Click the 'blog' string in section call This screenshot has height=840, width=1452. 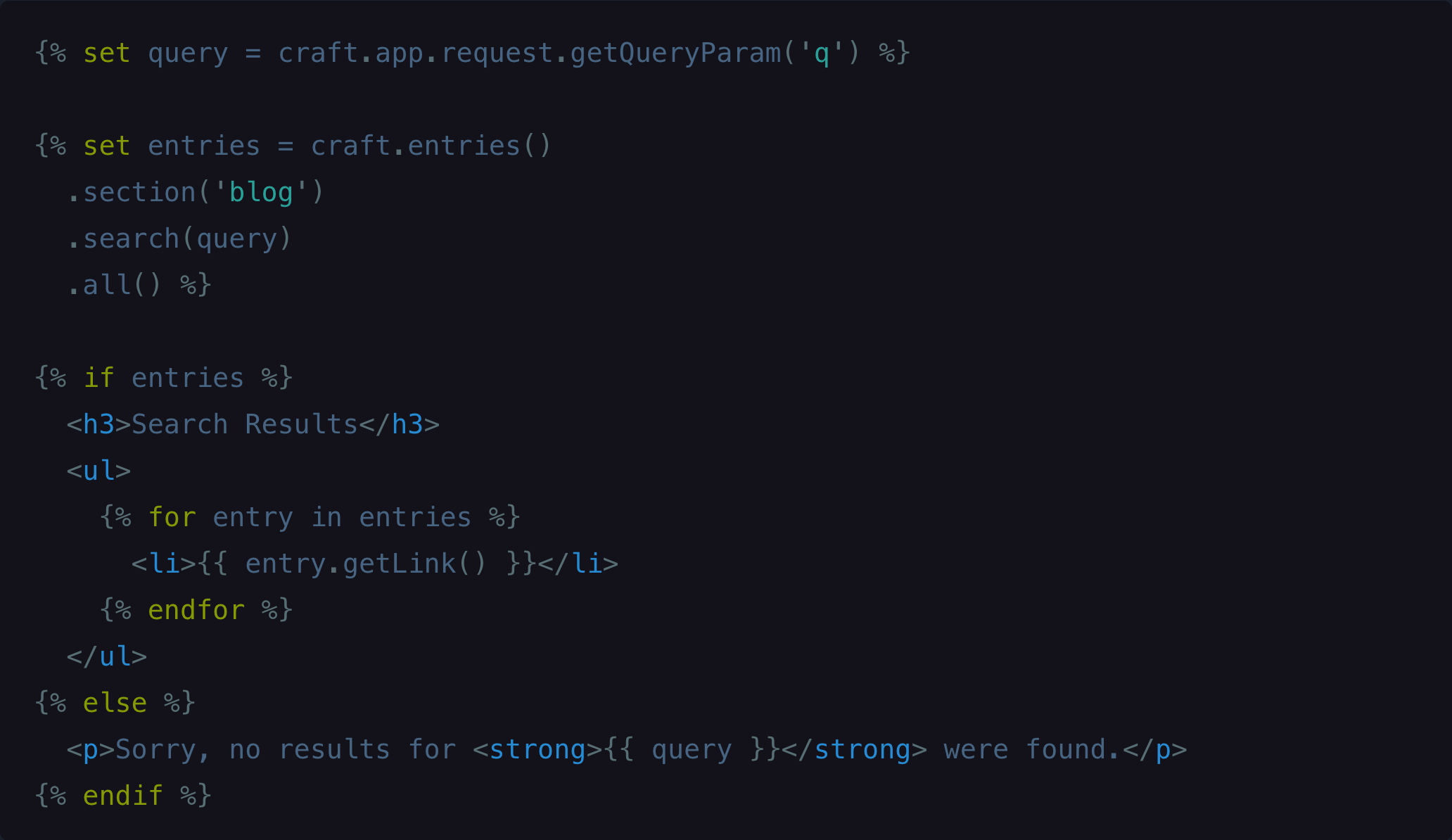click(x=261, y=193)
